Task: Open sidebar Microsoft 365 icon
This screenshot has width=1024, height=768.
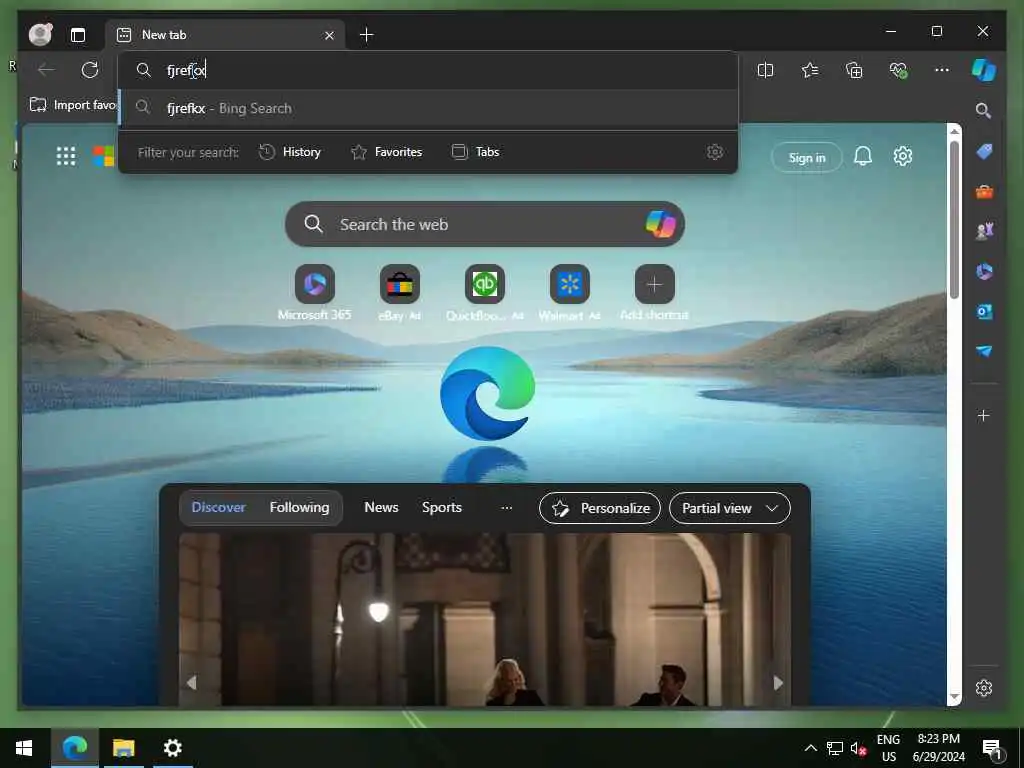Action: 984,272
